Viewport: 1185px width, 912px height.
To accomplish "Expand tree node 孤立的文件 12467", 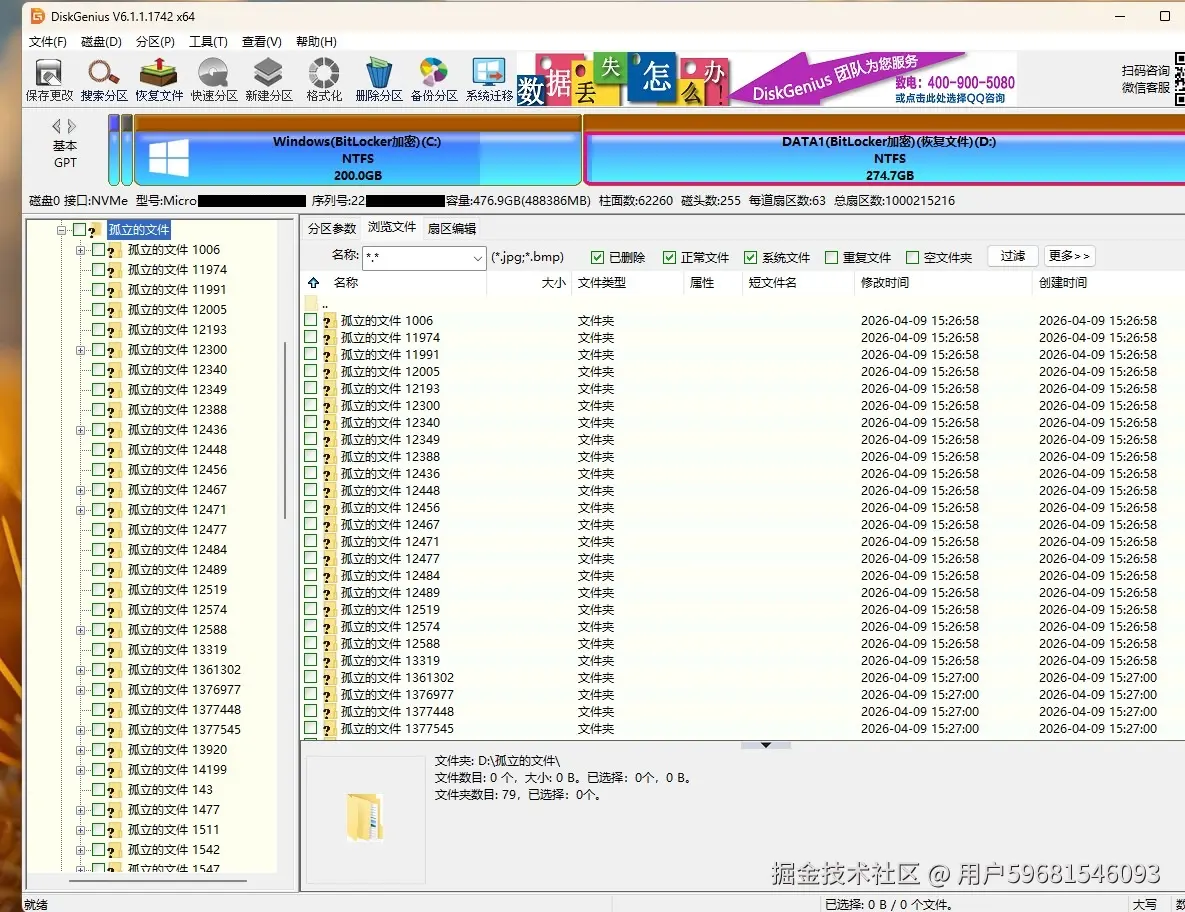I will [x=80, y=490].
